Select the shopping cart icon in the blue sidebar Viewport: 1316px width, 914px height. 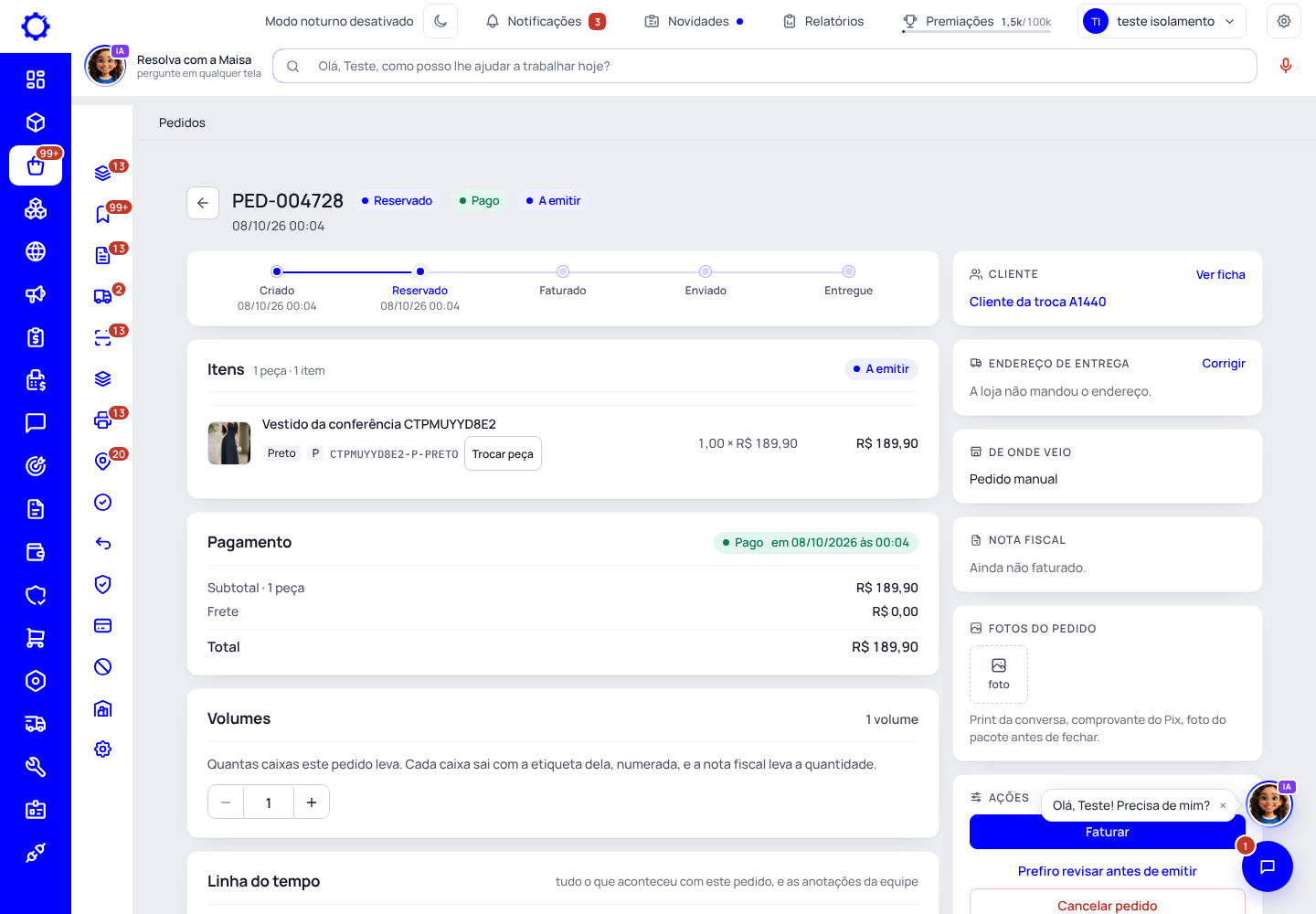tap(36, 638)
